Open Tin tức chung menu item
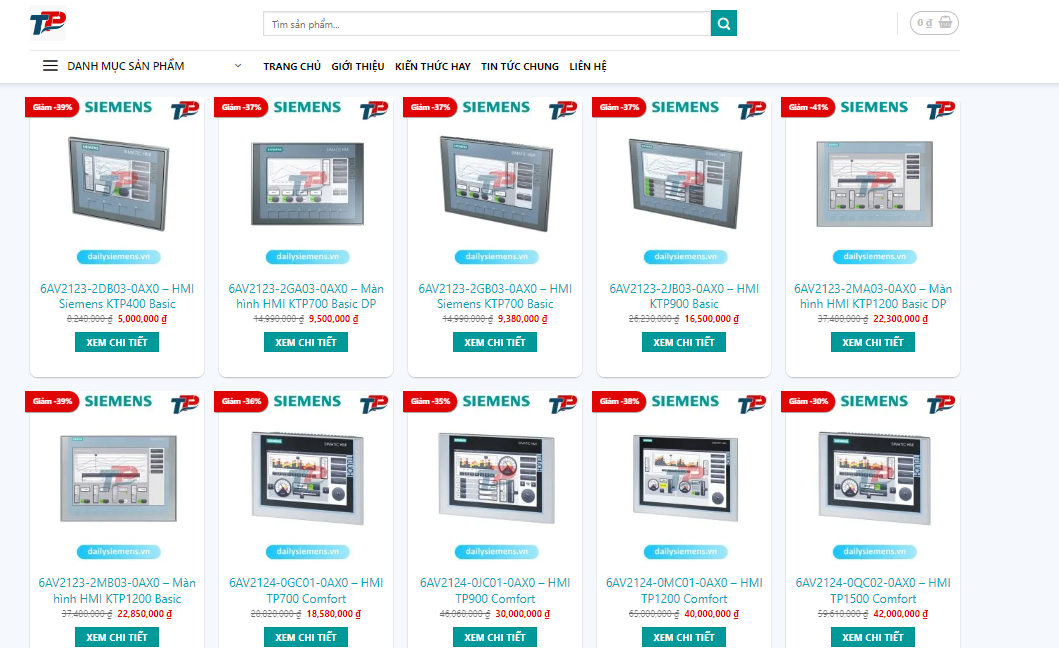Viewport: 1059px width, 648px height. coord(519,66)
